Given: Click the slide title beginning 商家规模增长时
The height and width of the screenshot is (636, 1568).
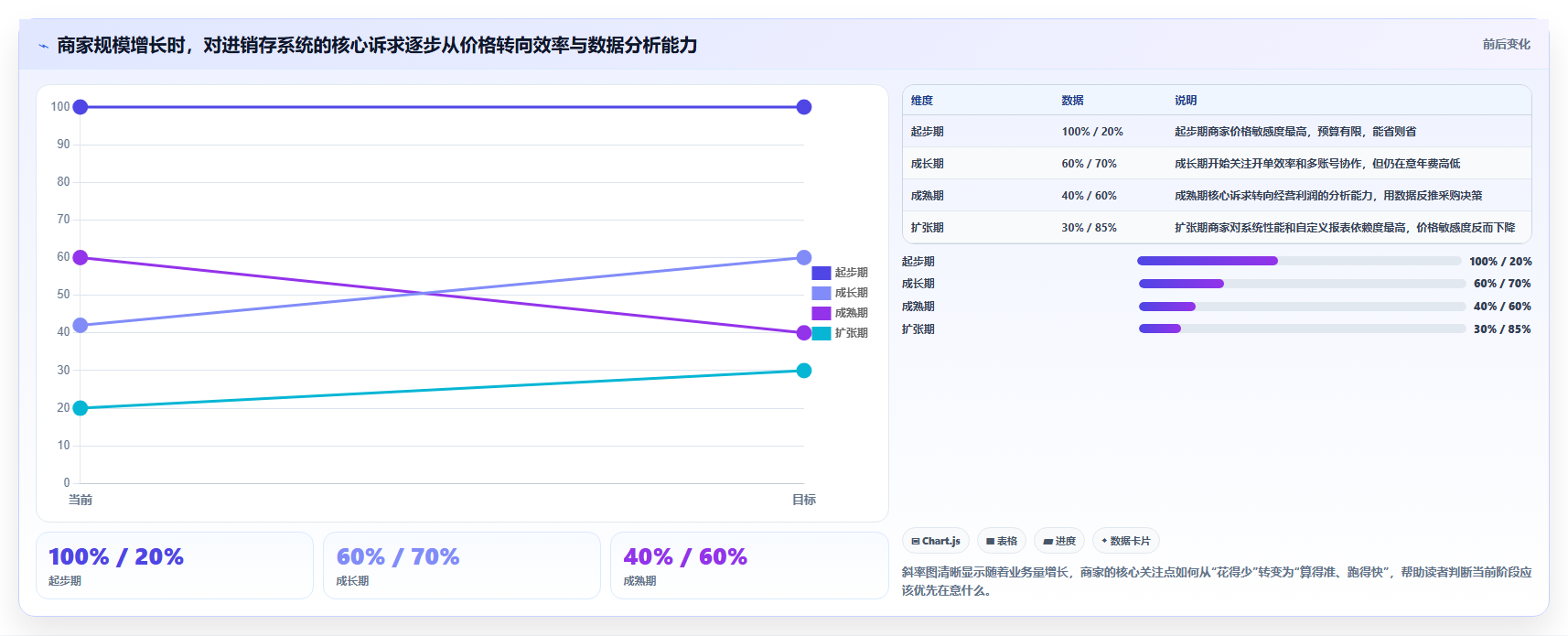Looking at the screenshot, I should (x=377, y=45).
